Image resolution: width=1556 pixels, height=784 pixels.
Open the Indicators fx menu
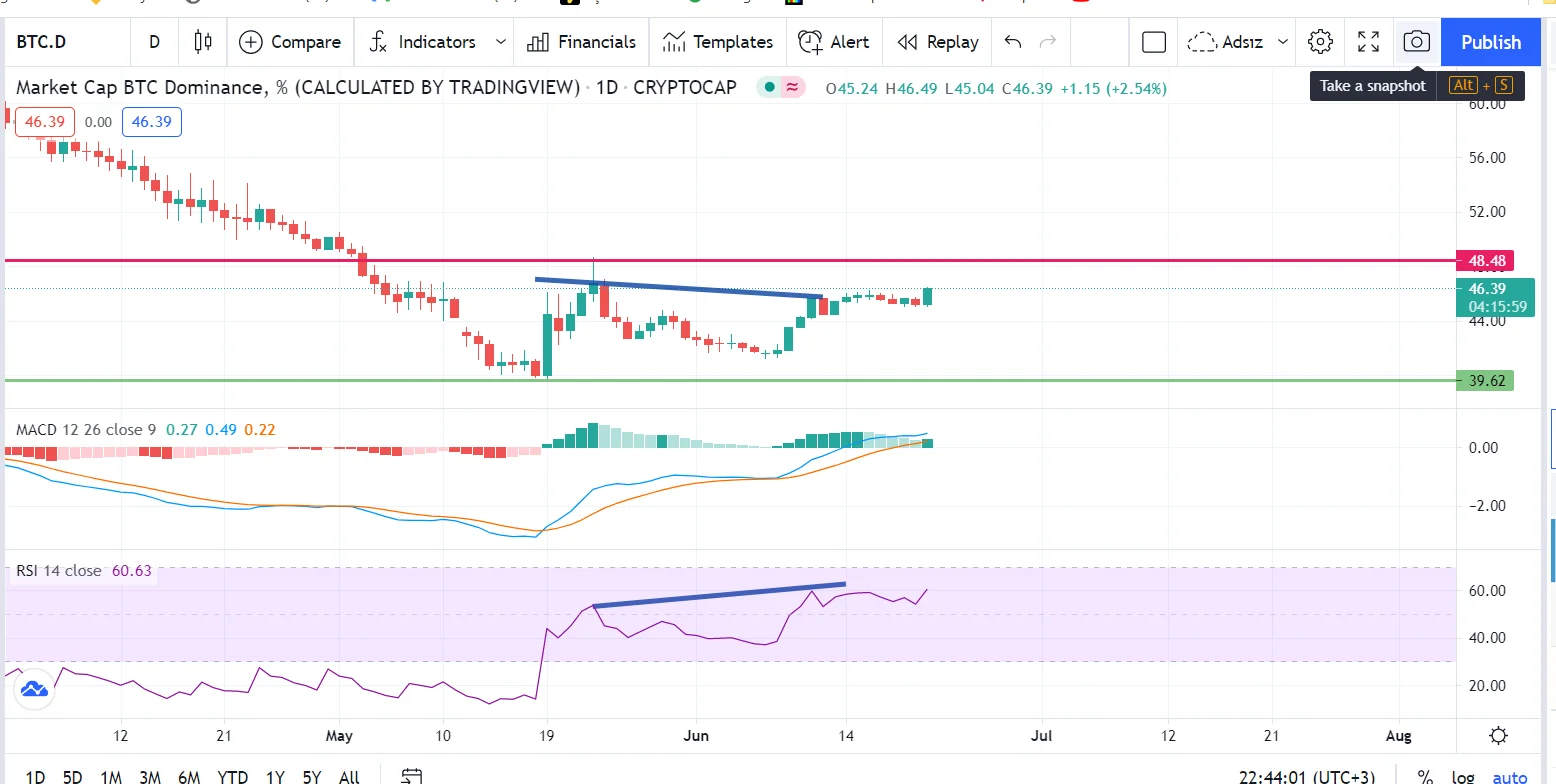(422, 42)
